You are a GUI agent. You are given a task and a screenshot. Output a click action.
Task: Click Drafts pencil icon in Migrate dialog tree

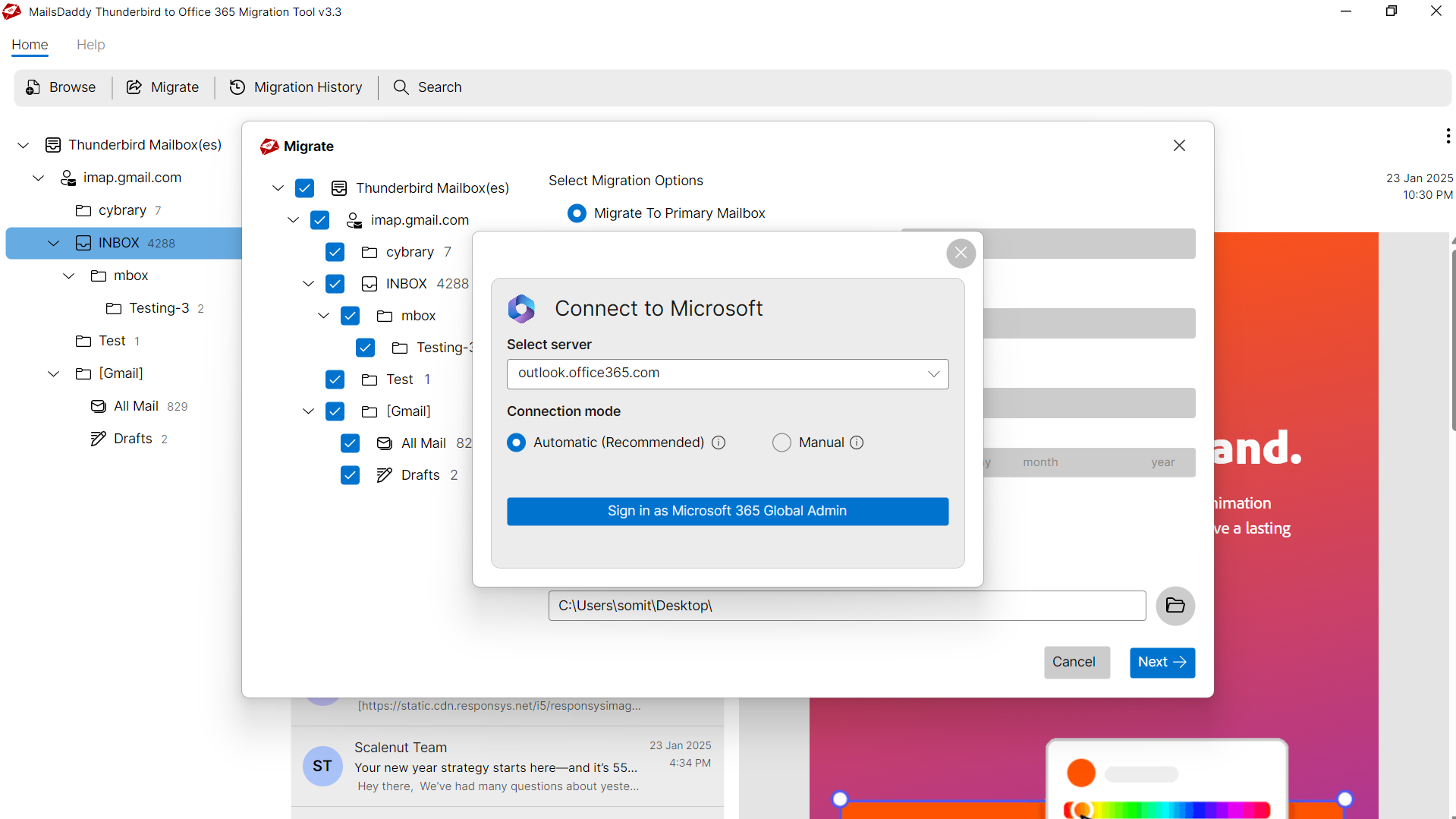click(385, 475)
